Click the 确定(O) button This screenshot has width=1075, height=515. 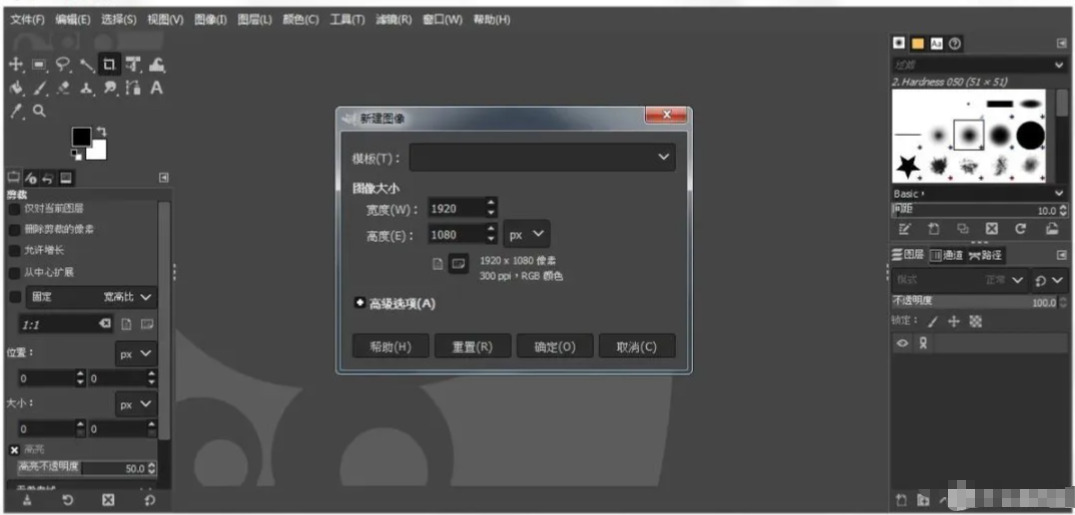pyautogui.click(x=555, y=346)
